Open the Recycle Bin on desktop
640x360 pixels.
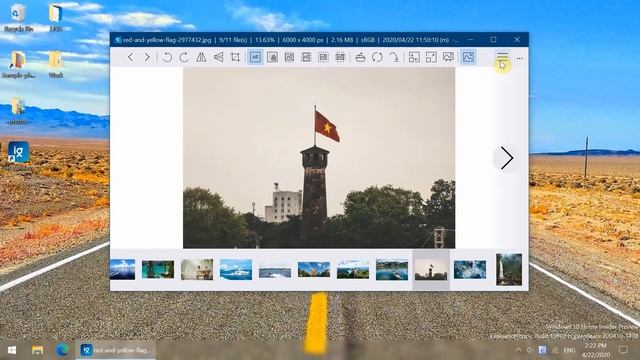[18, 18]
